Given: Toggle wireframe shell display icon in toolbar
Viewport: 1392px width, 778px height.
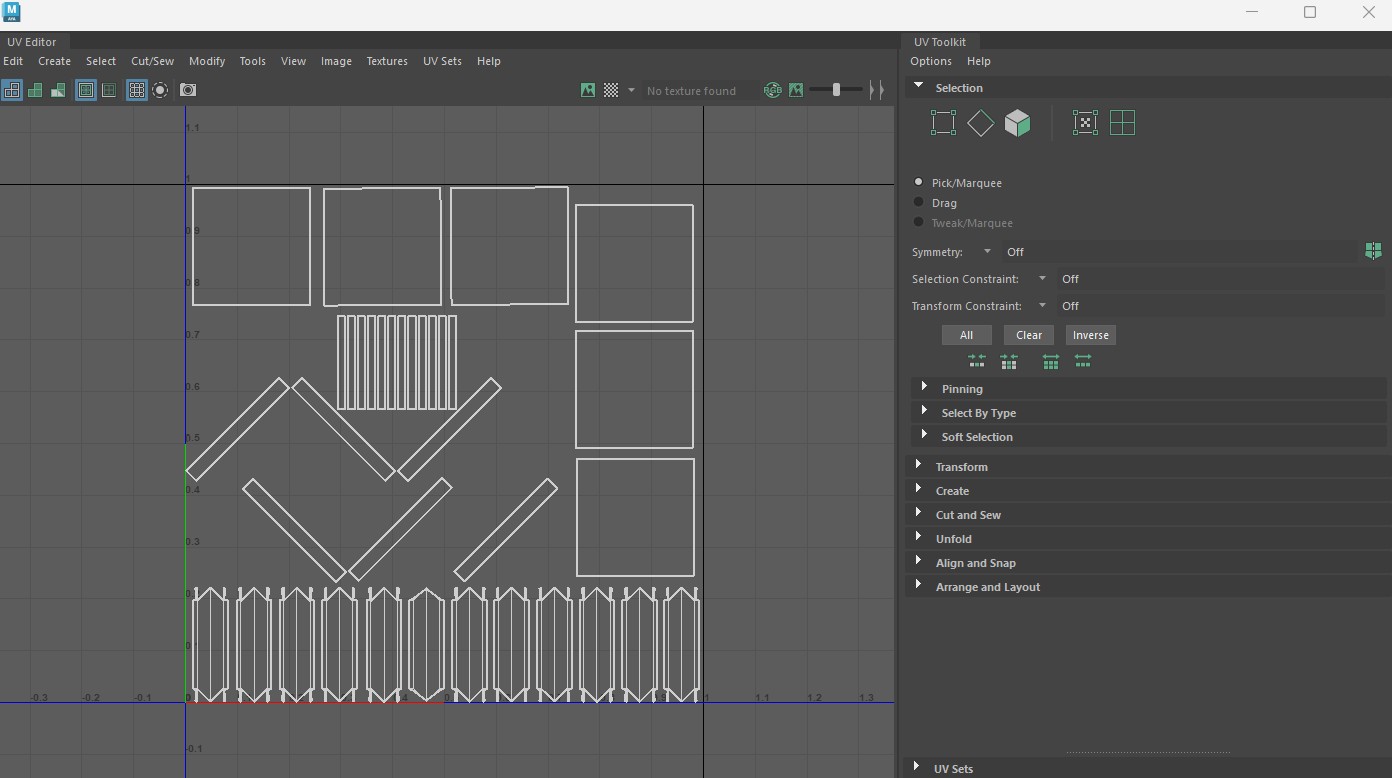Looking at the screenshot, I should (12, 90).
